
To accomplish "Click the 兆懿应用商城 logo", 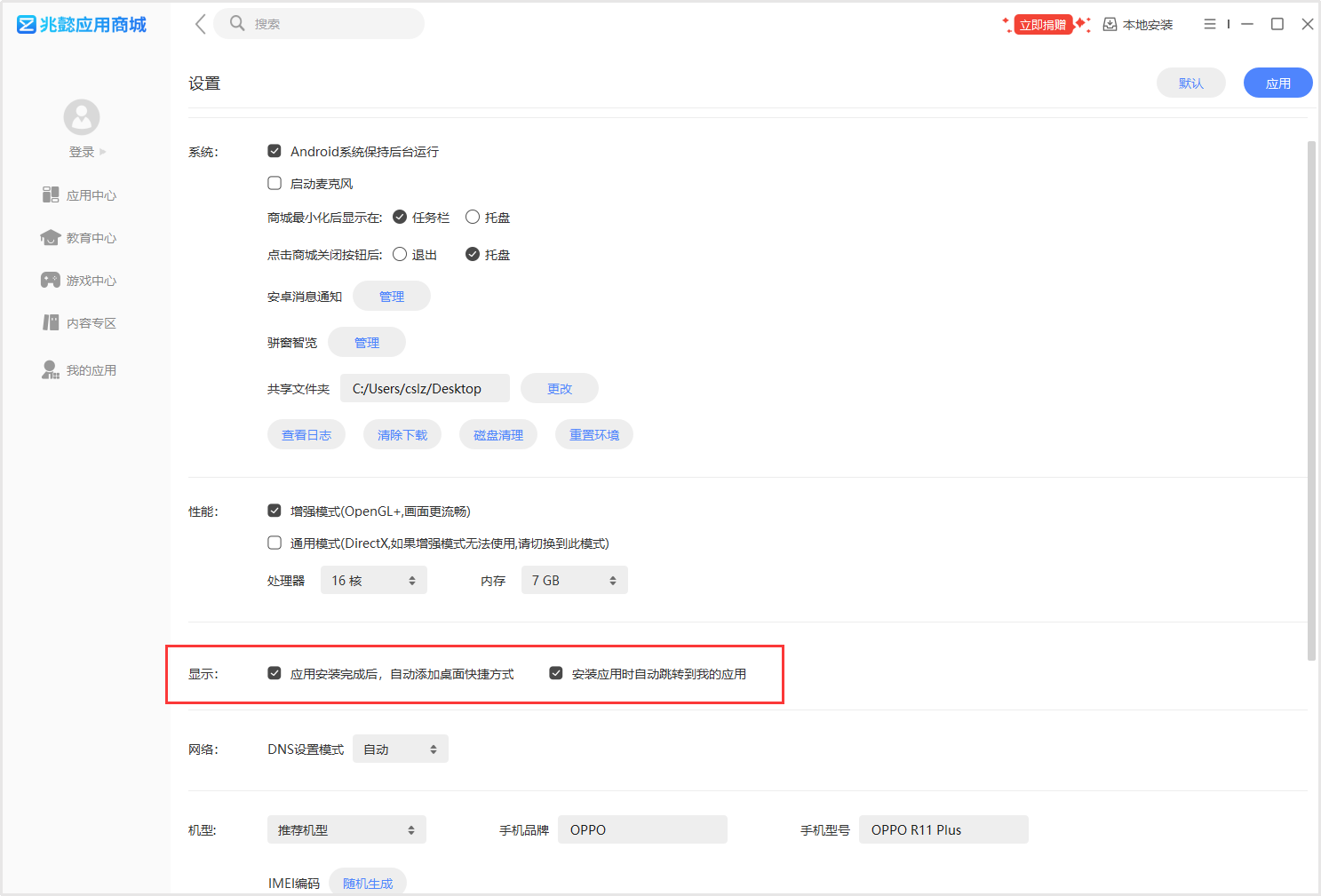I will [82, 25].
